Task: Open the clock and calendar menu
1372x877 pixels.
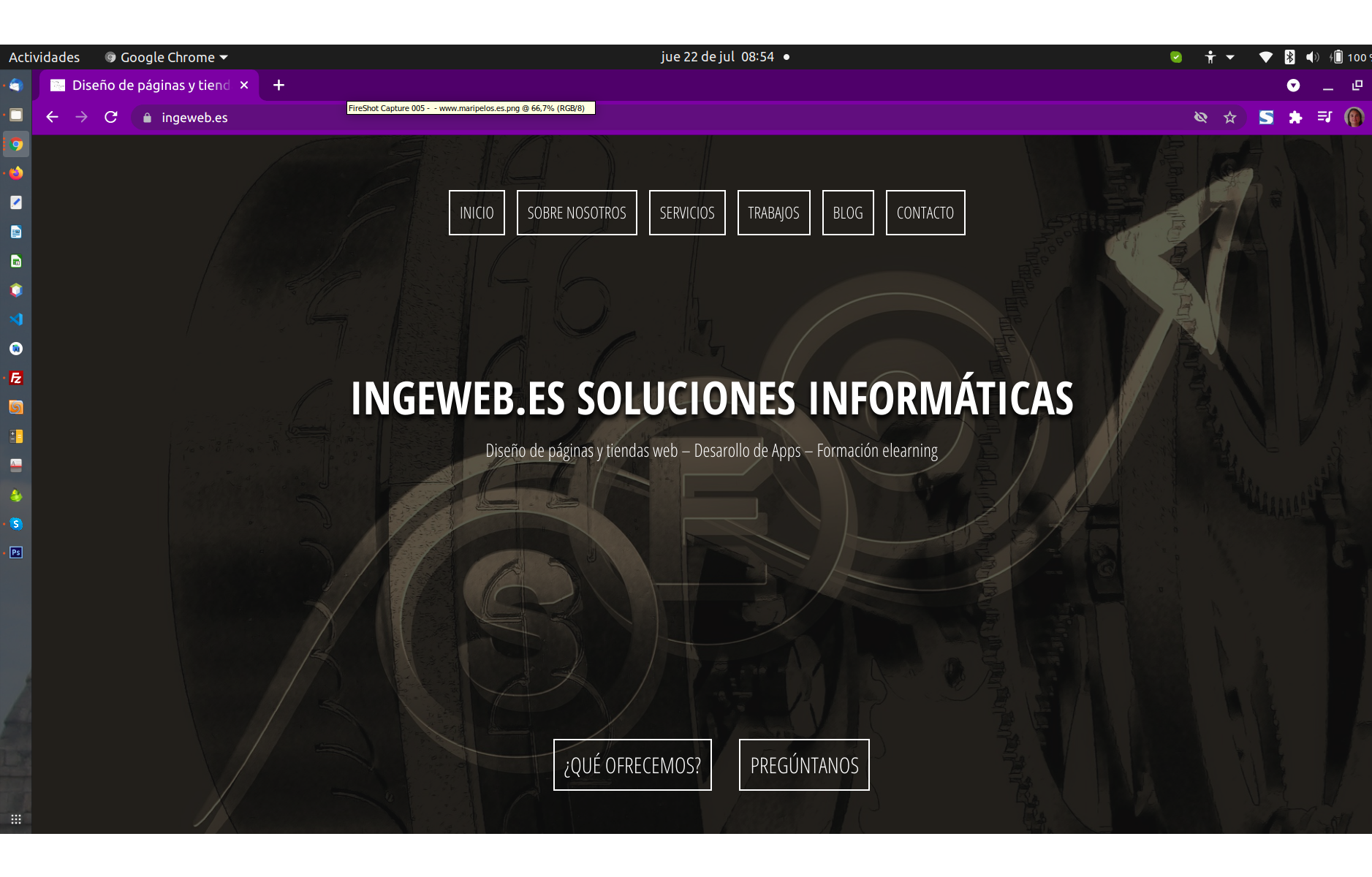Action: (x=717, y=57)
